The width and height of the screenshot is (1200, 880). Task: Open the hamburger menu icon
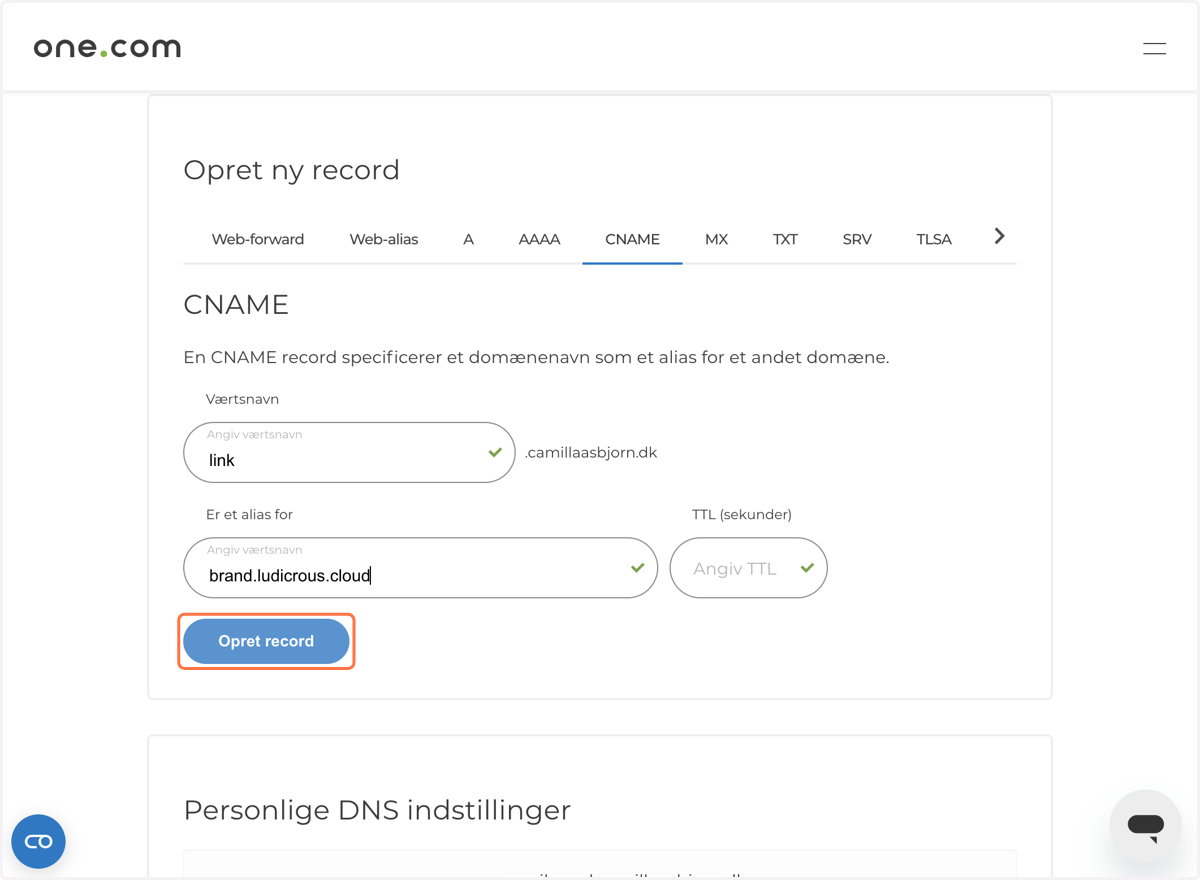[x=1154, y=48]
